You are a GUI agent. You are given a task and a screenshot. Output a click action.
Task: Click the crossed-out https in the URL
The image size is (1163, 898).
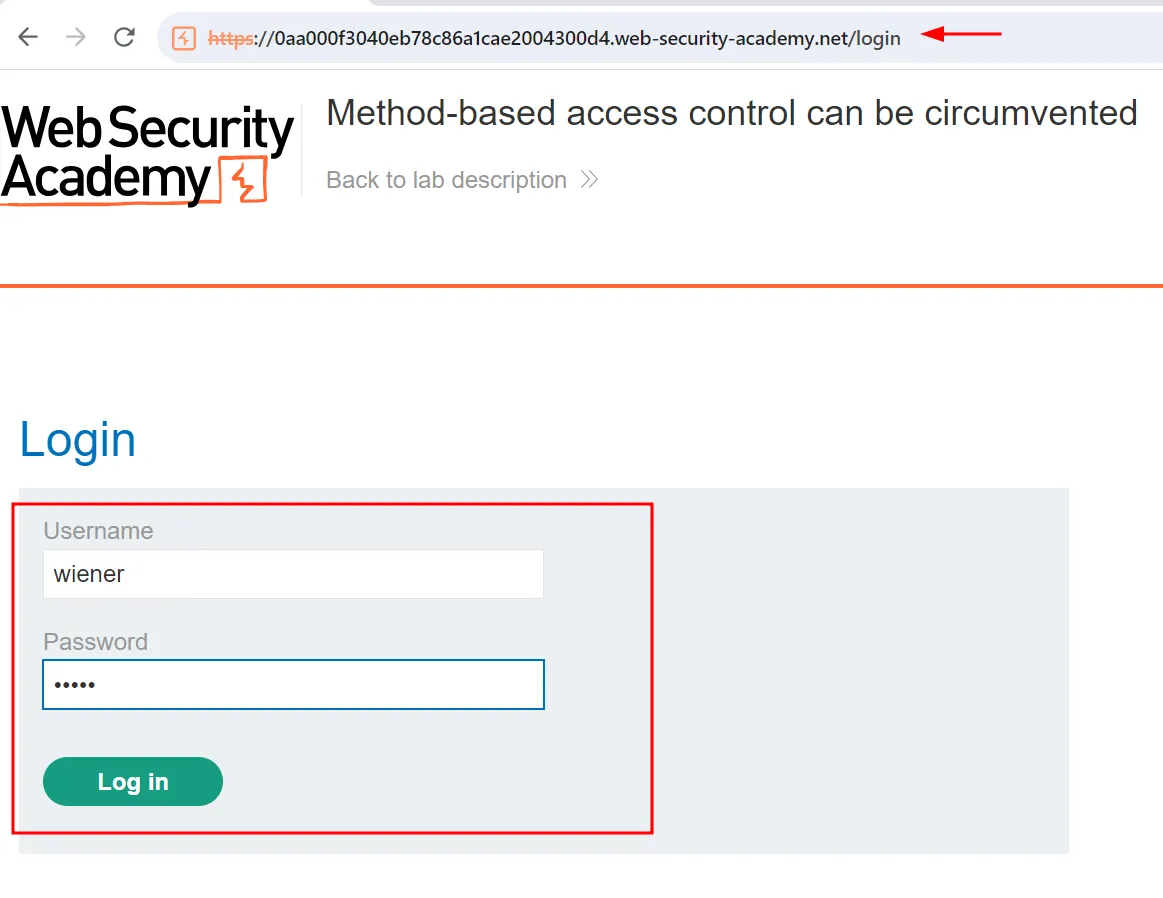tap(230, 39)
